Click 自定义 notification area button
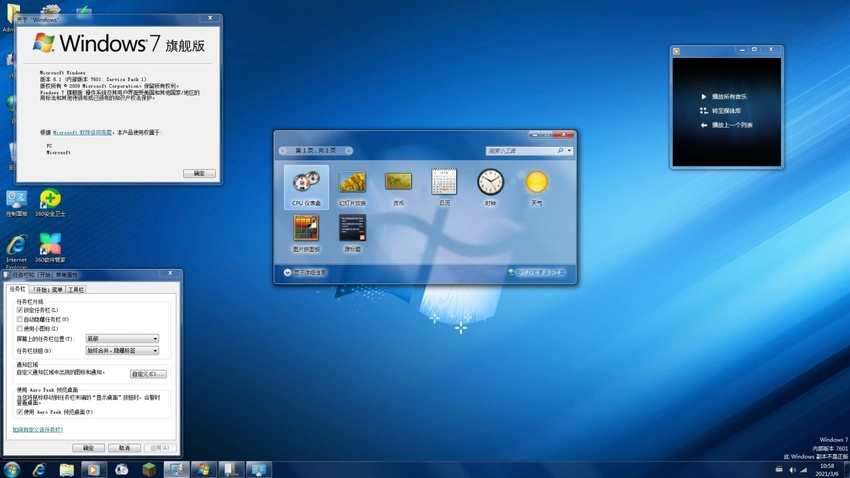 click(148, 374)
